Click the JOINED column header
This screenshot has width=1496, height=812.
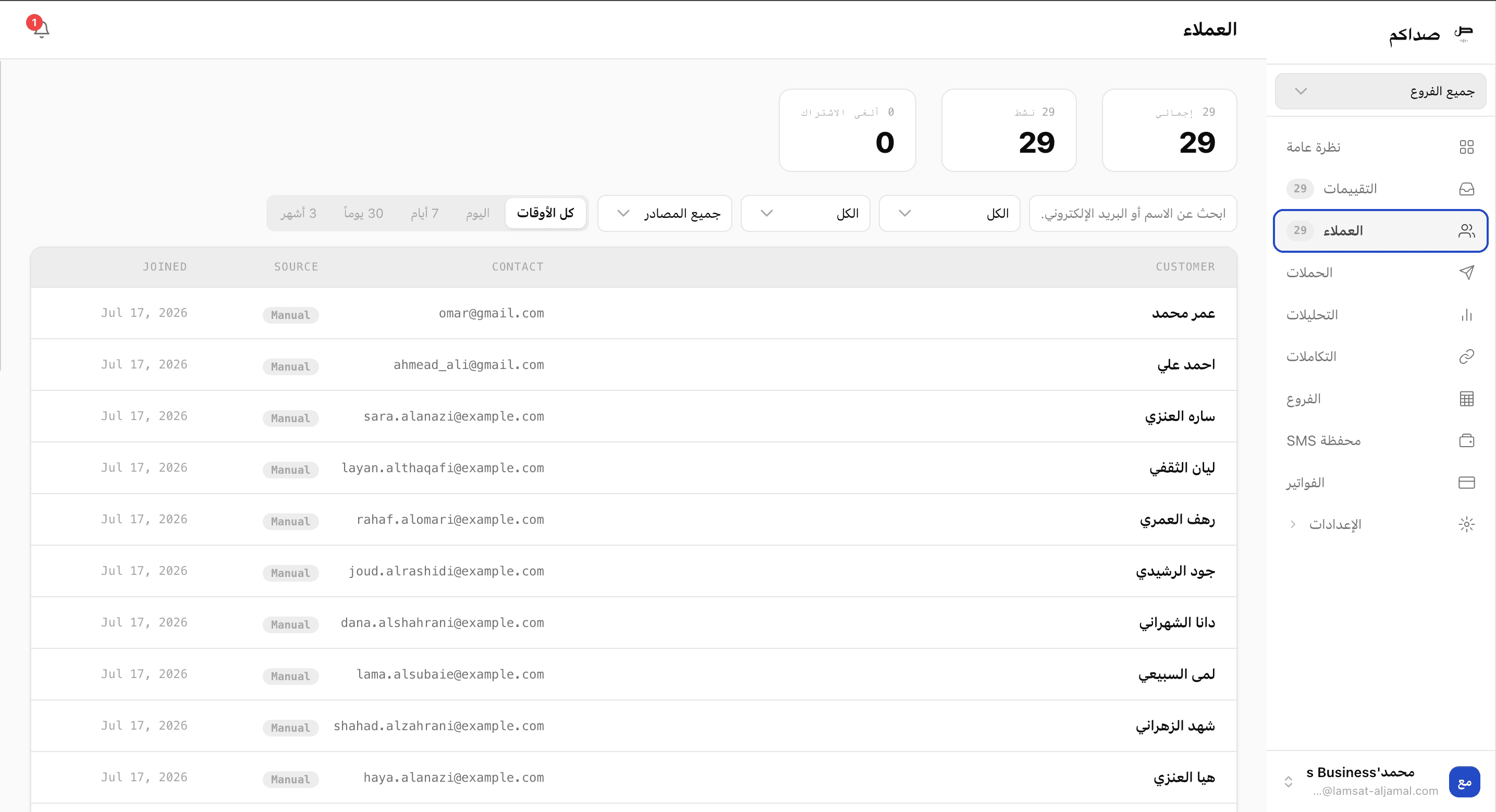pyautogui.click(x=165, y=267)
